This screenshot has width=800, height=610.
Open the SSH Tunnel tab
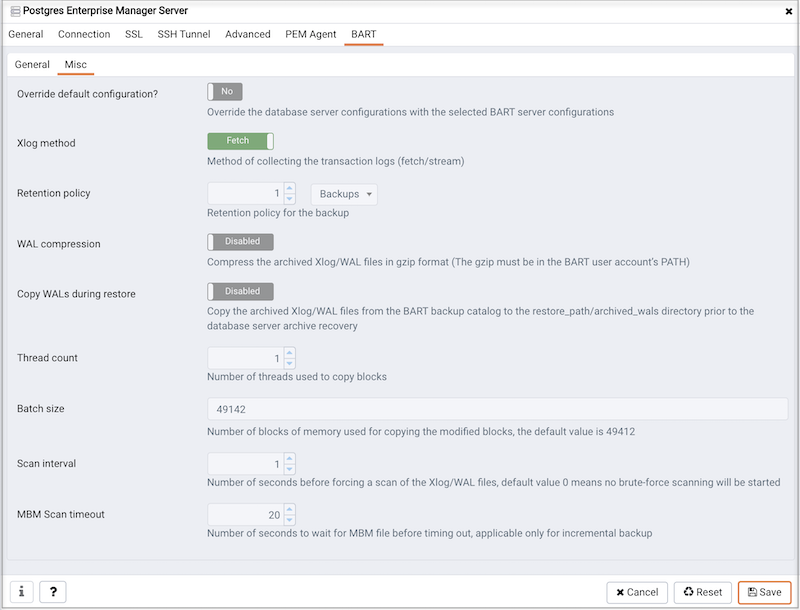click(x=184, y=34)
